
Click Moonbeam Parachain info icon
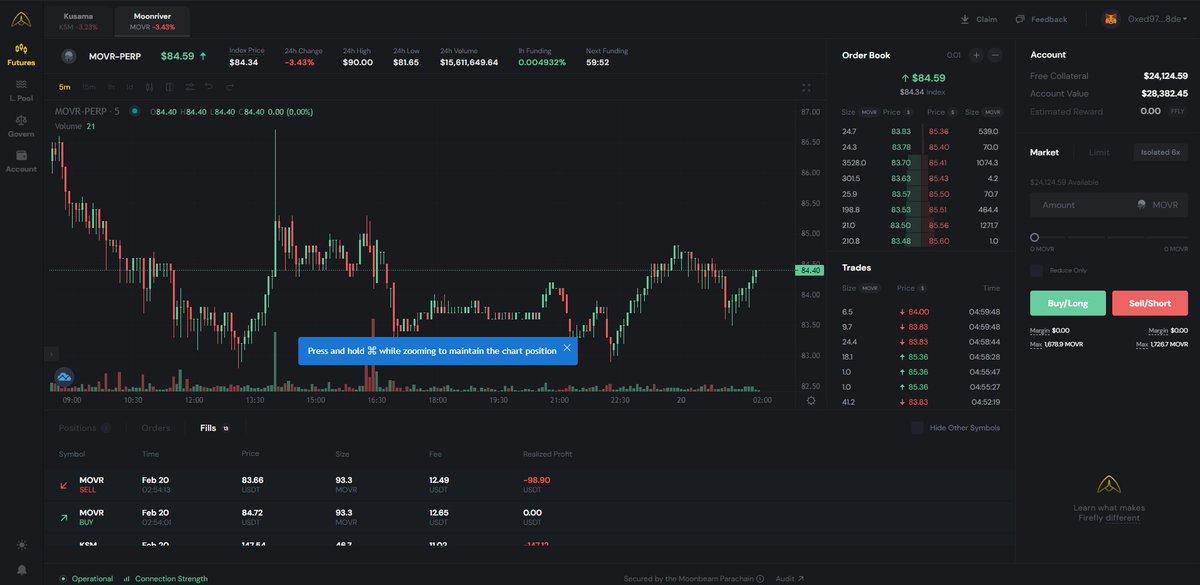click(x=761, y=578)
